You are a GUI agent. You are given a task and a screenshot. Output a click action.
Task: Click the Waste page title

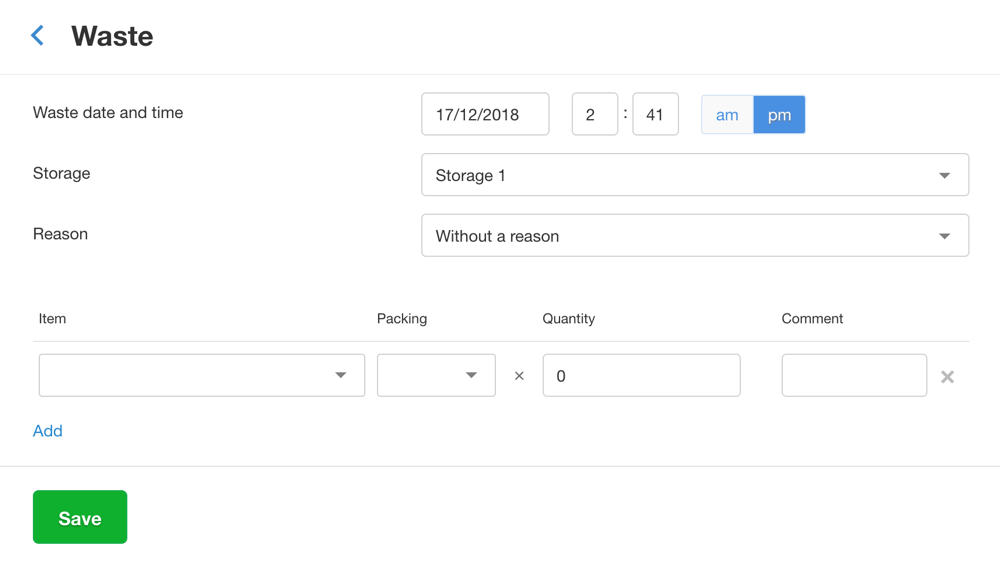coord(112,36)
